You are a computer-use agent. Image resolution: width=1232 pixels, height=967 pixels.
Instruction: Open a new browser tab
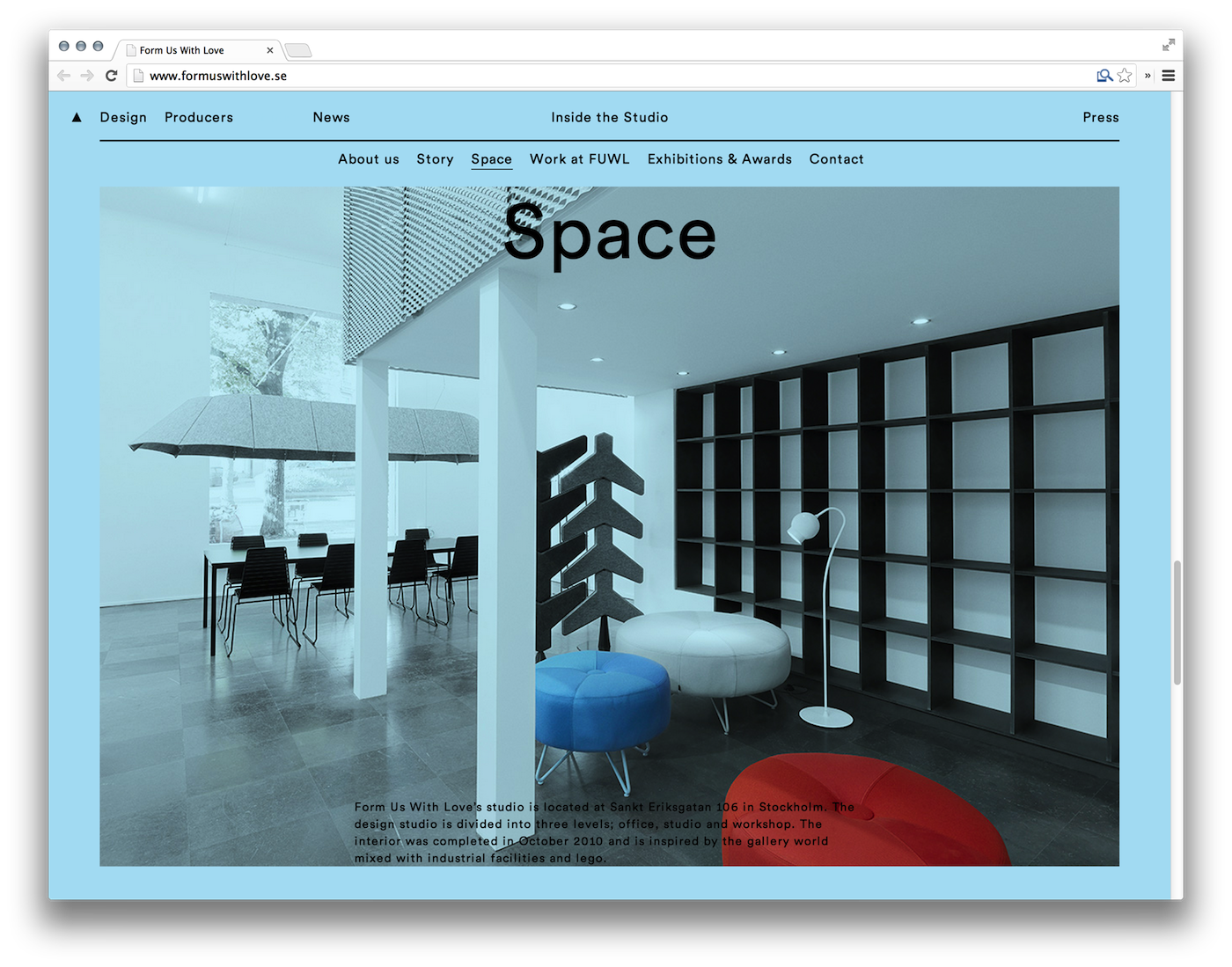pos(298,50)
